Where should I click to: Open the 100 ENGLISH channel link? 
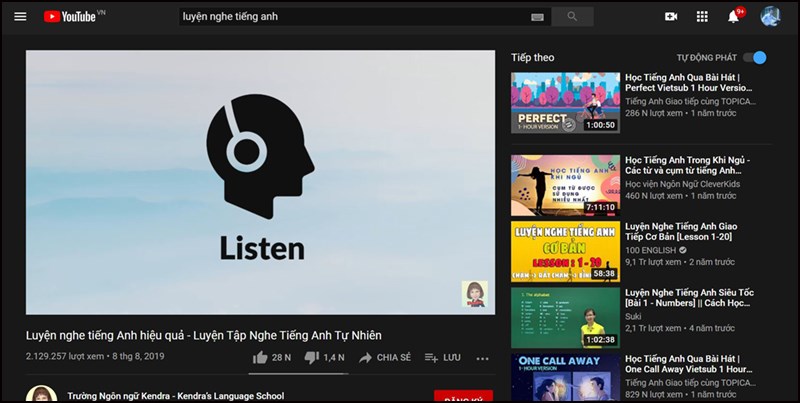[x=651, y=250]
